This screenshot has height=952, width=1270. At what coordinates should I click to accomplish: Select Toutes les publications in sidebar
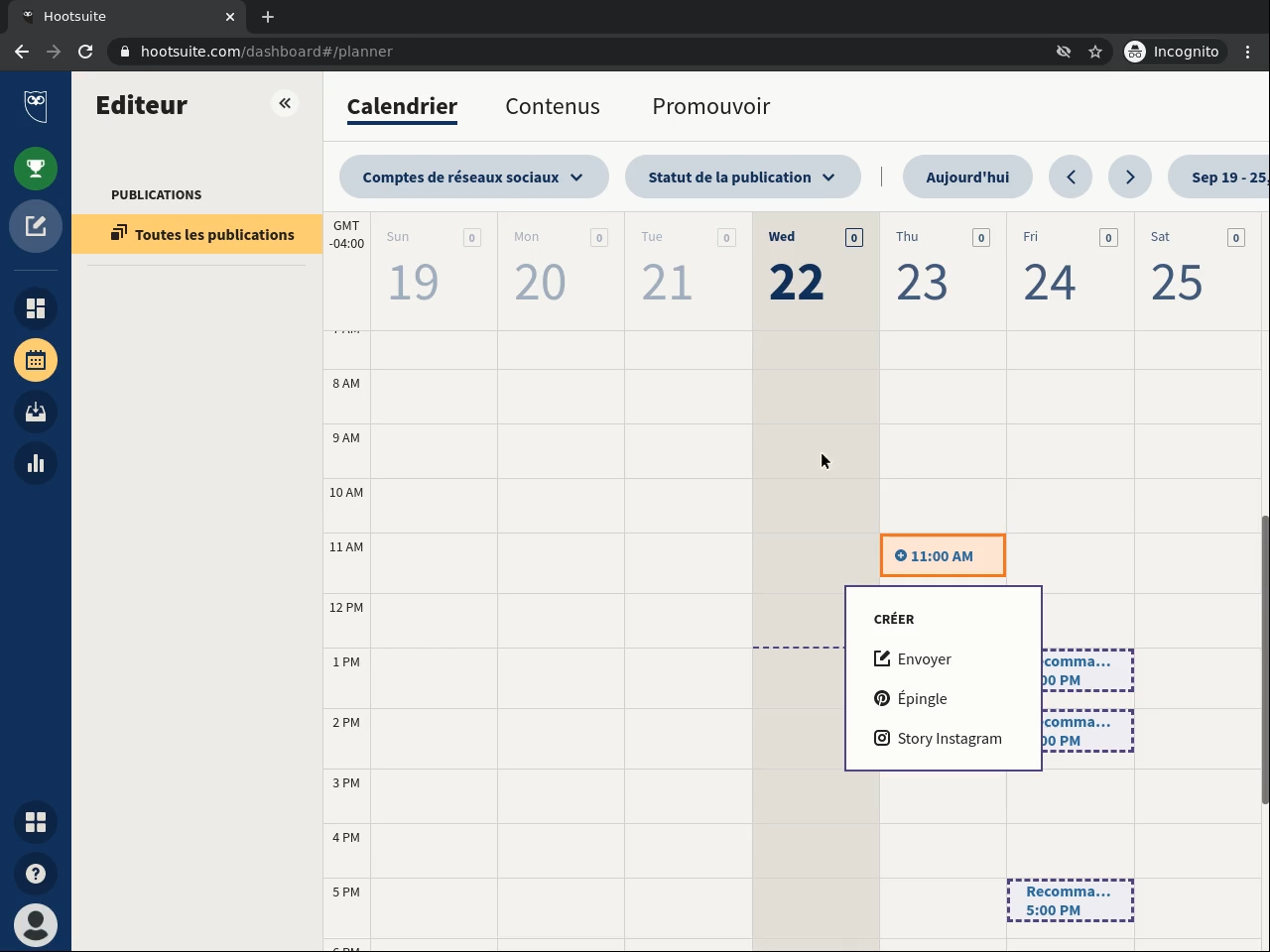tap(196, 234)
